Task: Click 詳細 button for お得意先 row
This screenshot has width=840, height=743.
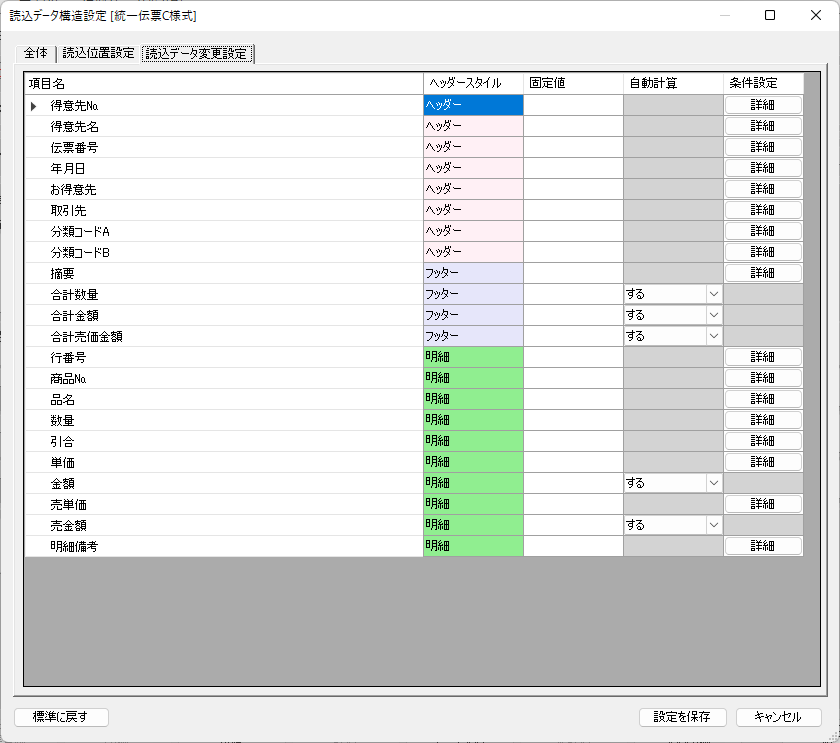Action: click(763, 189)
